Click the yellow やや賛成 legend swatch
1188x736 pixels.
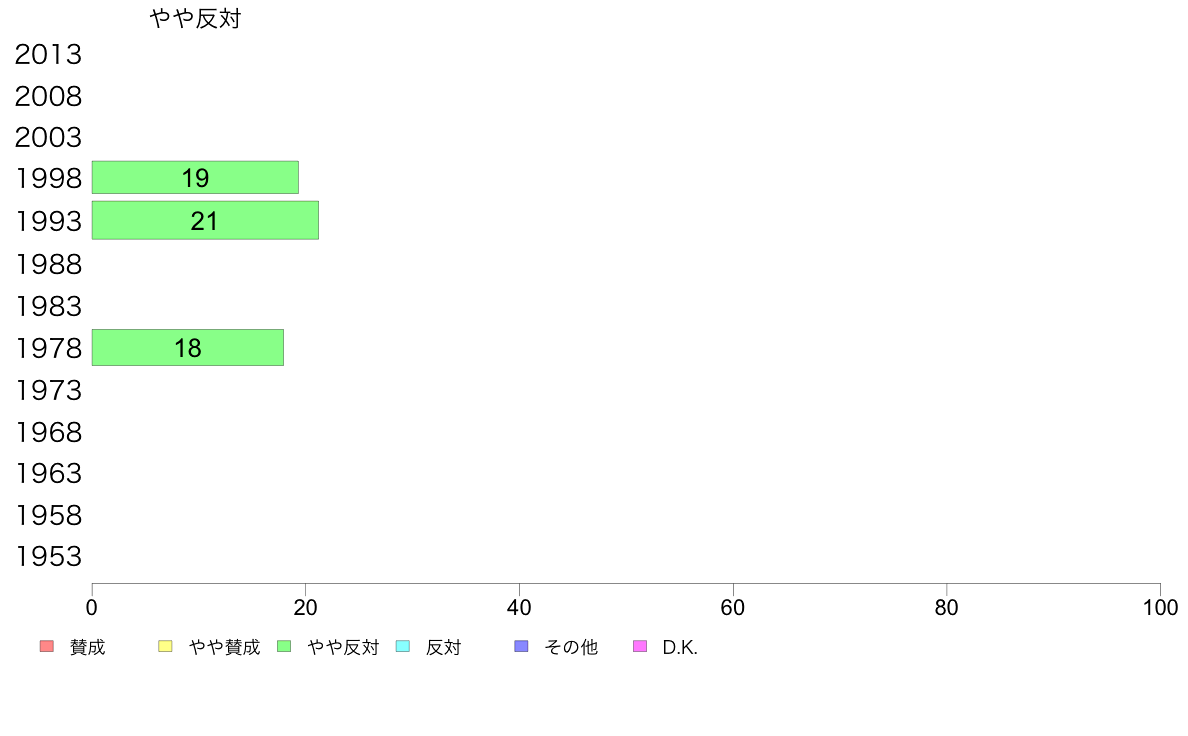click(165, 646)
